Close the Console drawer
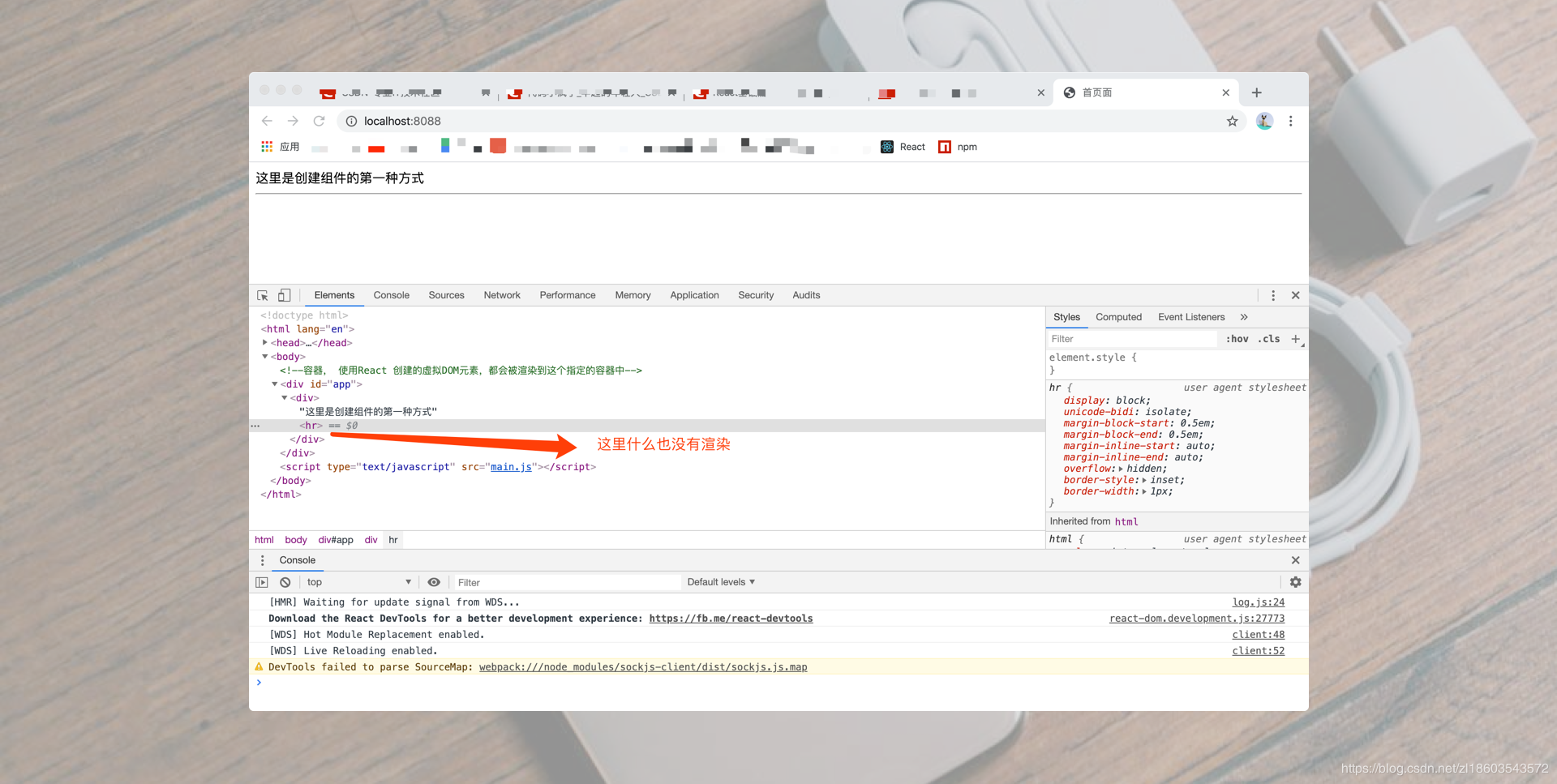 (1296, 560)
